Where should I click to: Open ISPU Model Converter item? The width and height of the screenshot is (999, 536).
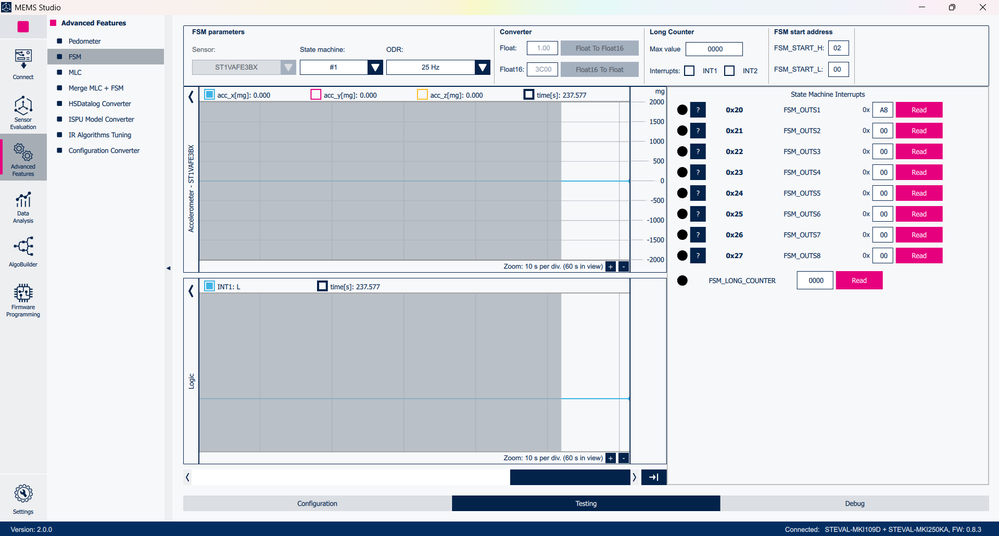coord(101,119)
